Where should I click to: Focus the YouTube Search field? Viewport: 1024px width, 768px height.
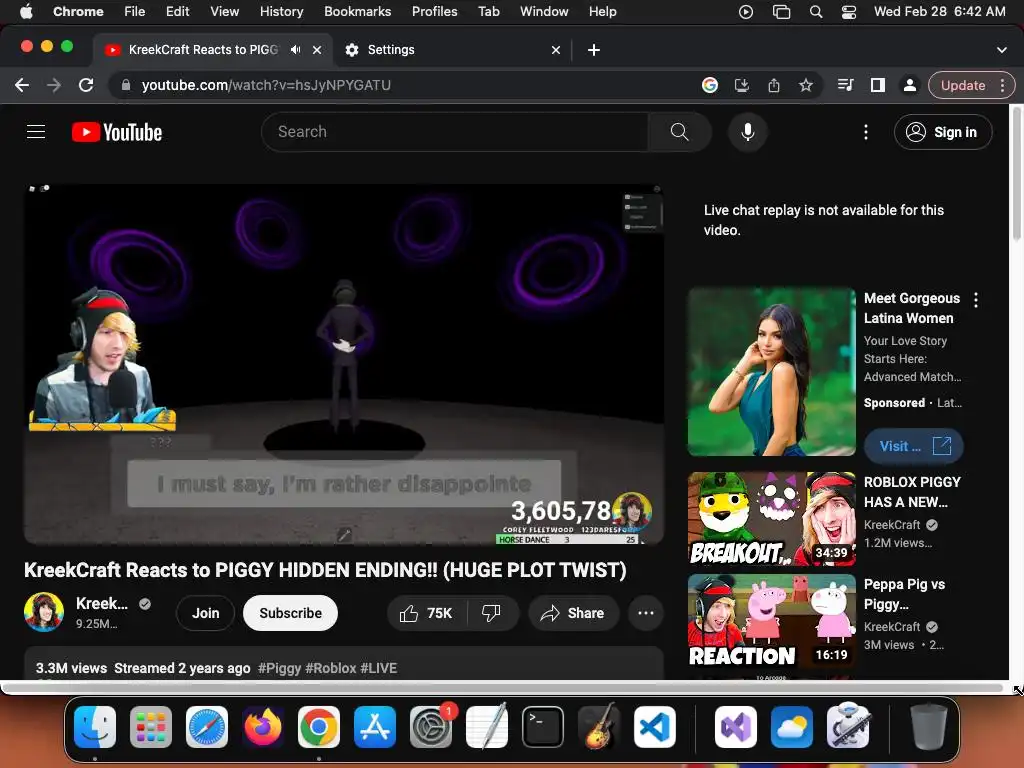[x=455, y=132]
